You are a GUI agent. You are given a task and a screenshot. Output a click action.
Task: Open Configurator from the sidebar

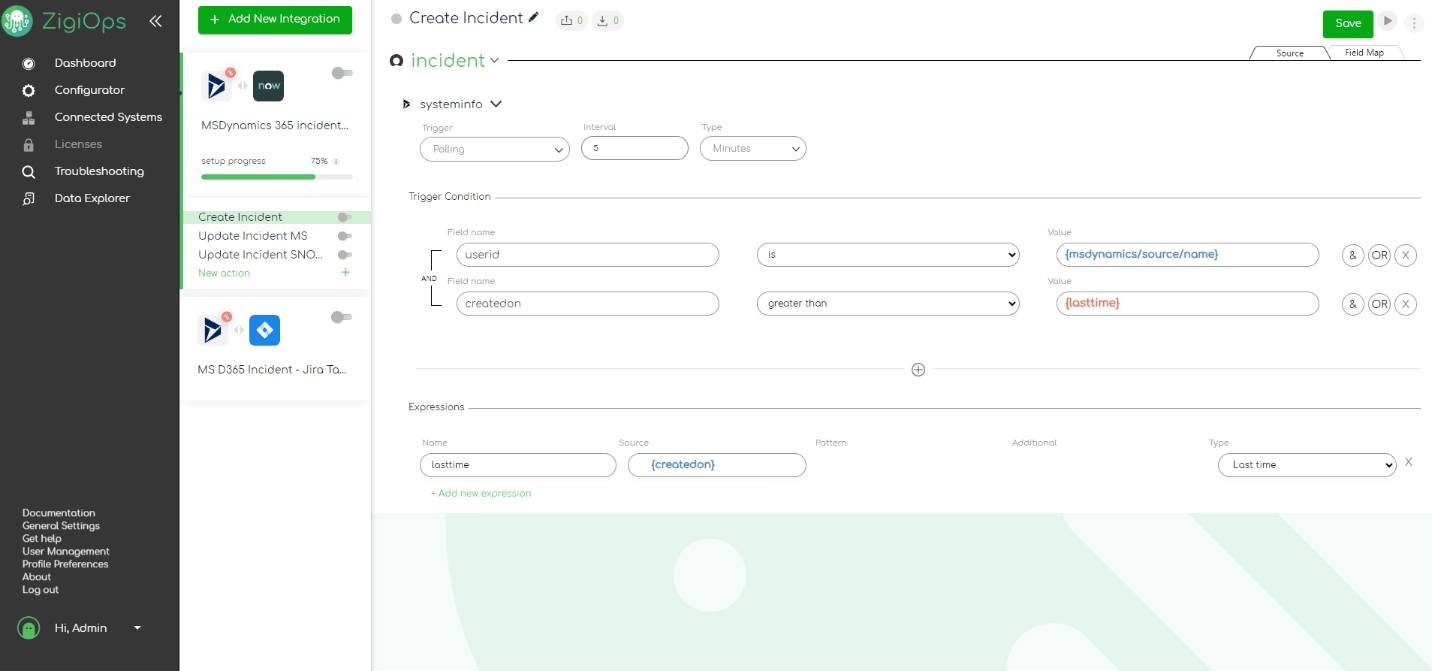click(x=89, y=90)
